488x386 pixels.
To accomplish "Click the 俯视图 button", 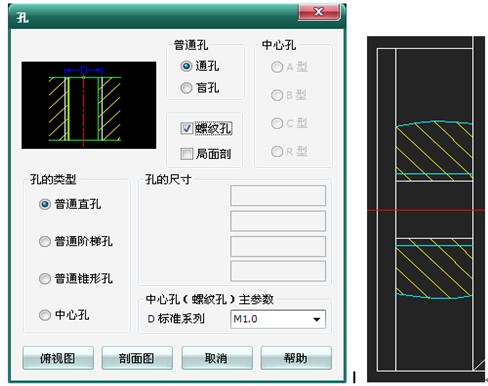I will pyautogui.click(x=58, y=358).
